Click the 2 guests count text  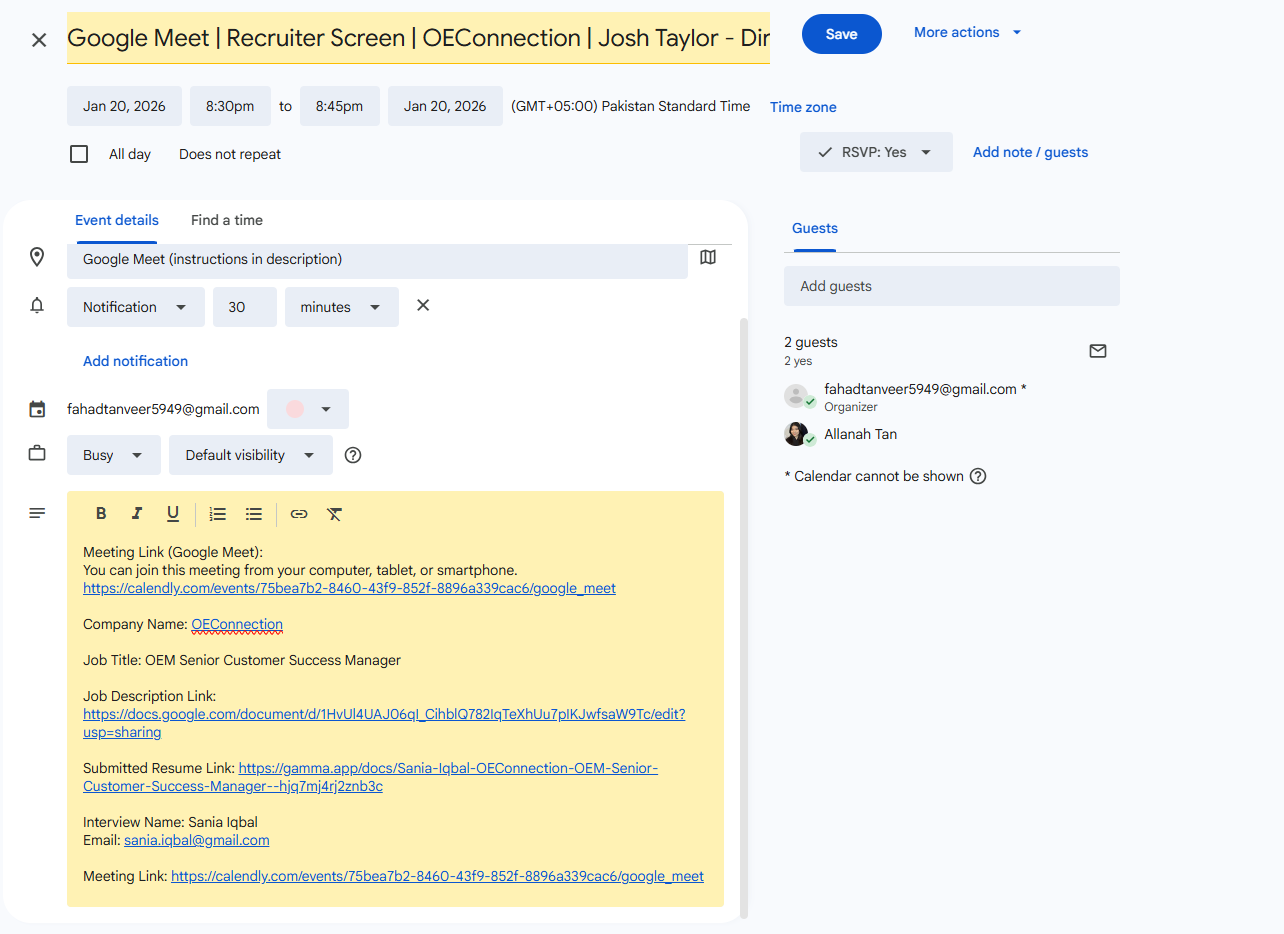(811, 342)
